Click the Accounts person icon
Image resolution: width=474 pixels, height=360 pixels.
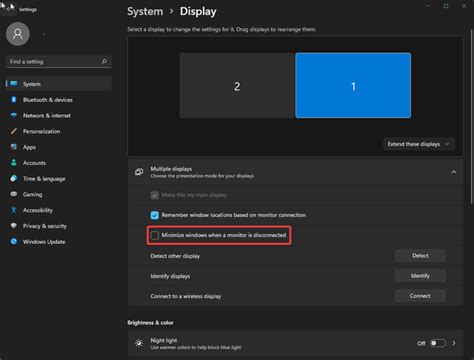(x=14, y=162)
